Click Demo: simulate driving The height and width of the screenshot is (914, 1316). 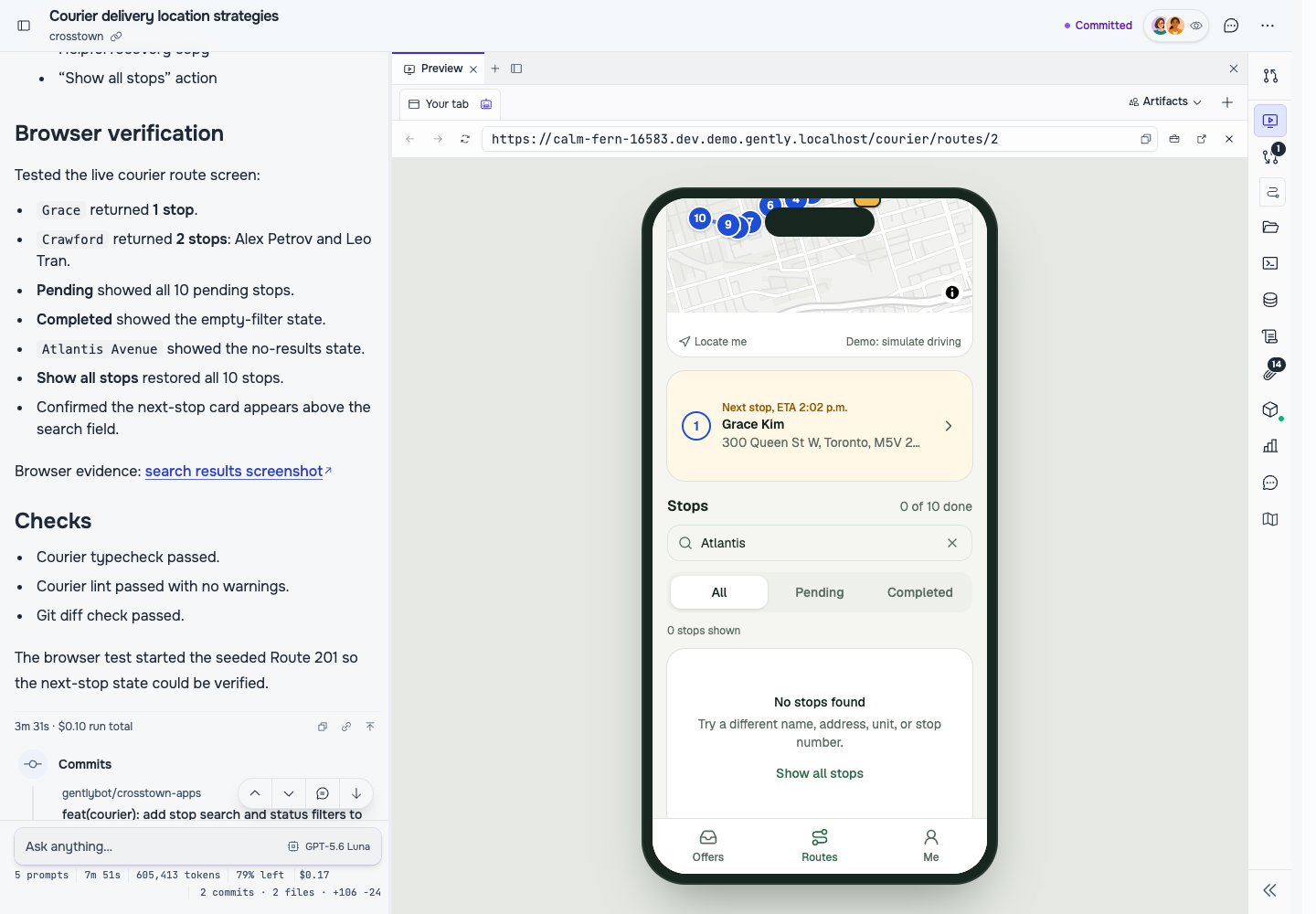coord(903,342)
